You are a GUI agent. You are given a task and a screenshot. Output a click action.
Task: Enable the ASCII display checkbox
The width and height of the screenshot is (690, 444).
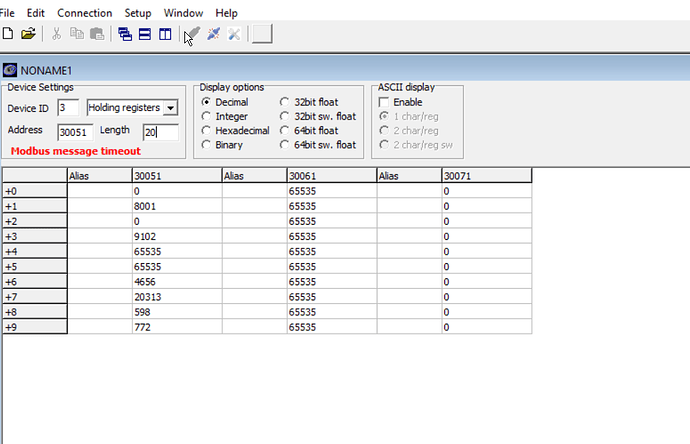(384, 102)
